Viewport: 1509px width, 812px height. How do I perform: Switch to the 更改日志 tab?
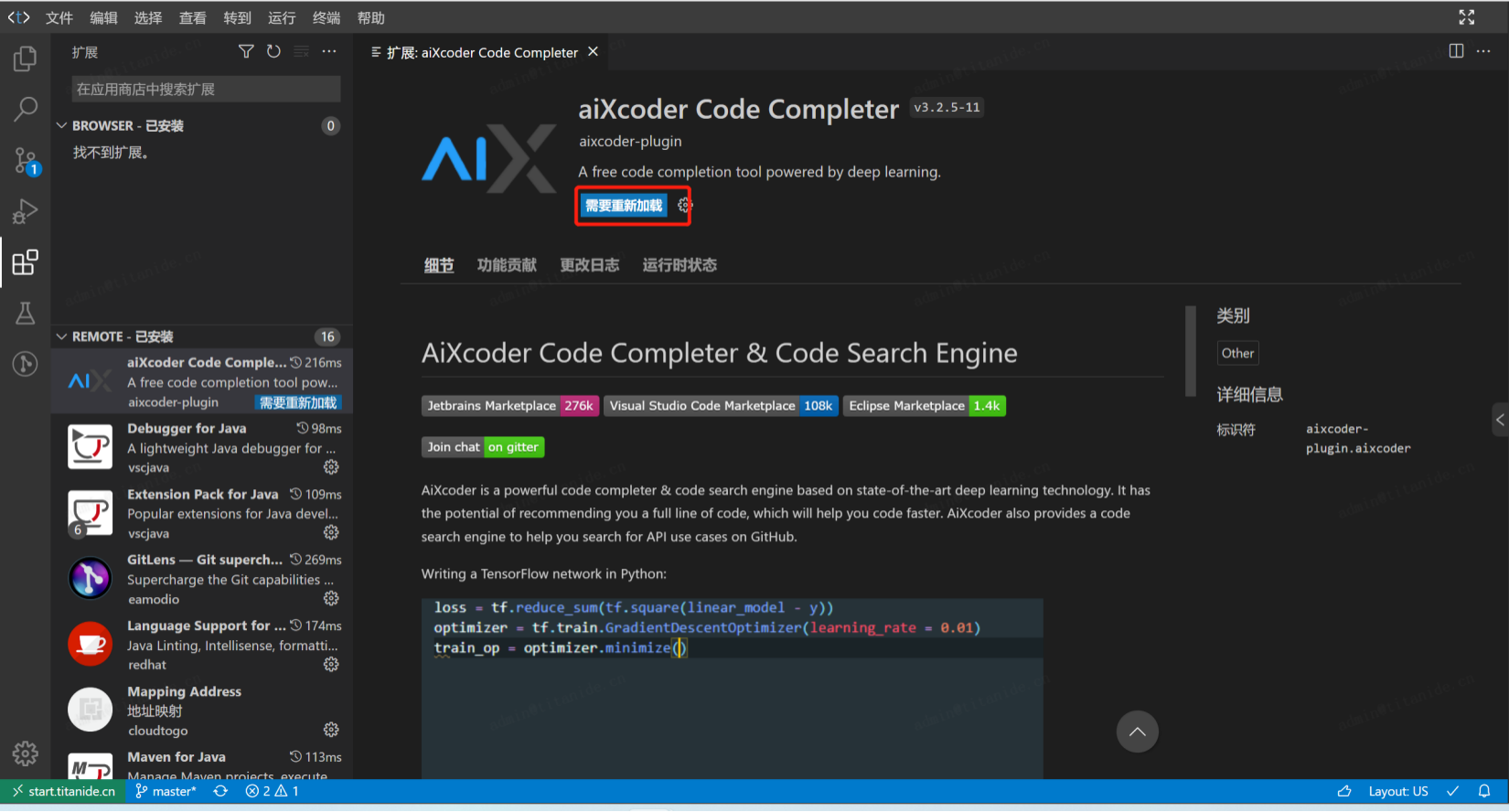point(590,265)
